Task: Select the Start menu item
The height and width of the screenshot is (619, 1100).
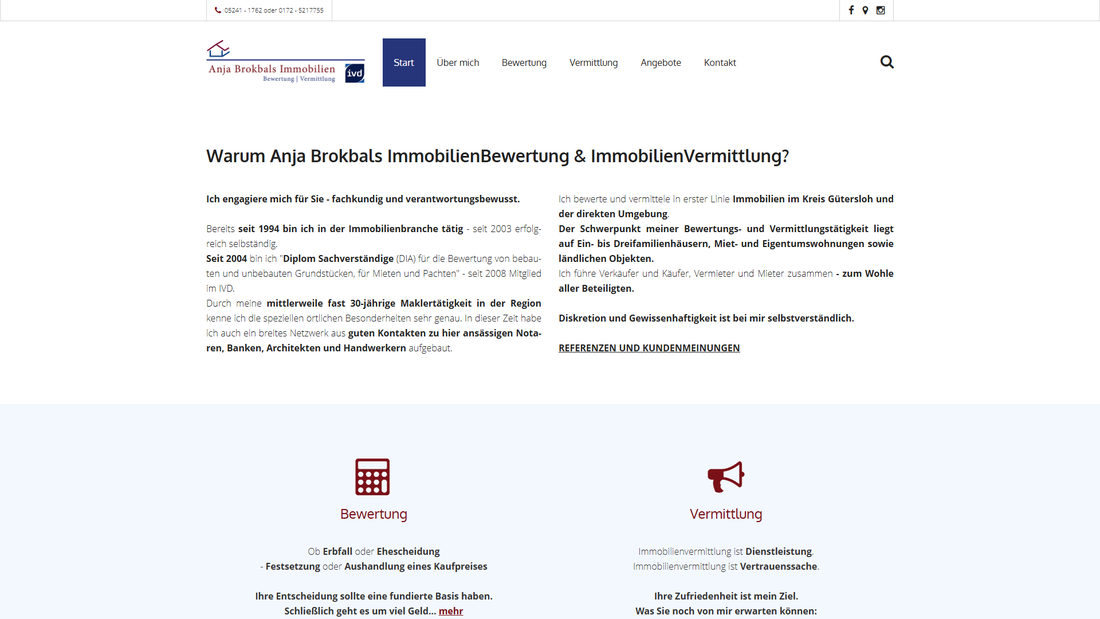Action: point(403,62)
